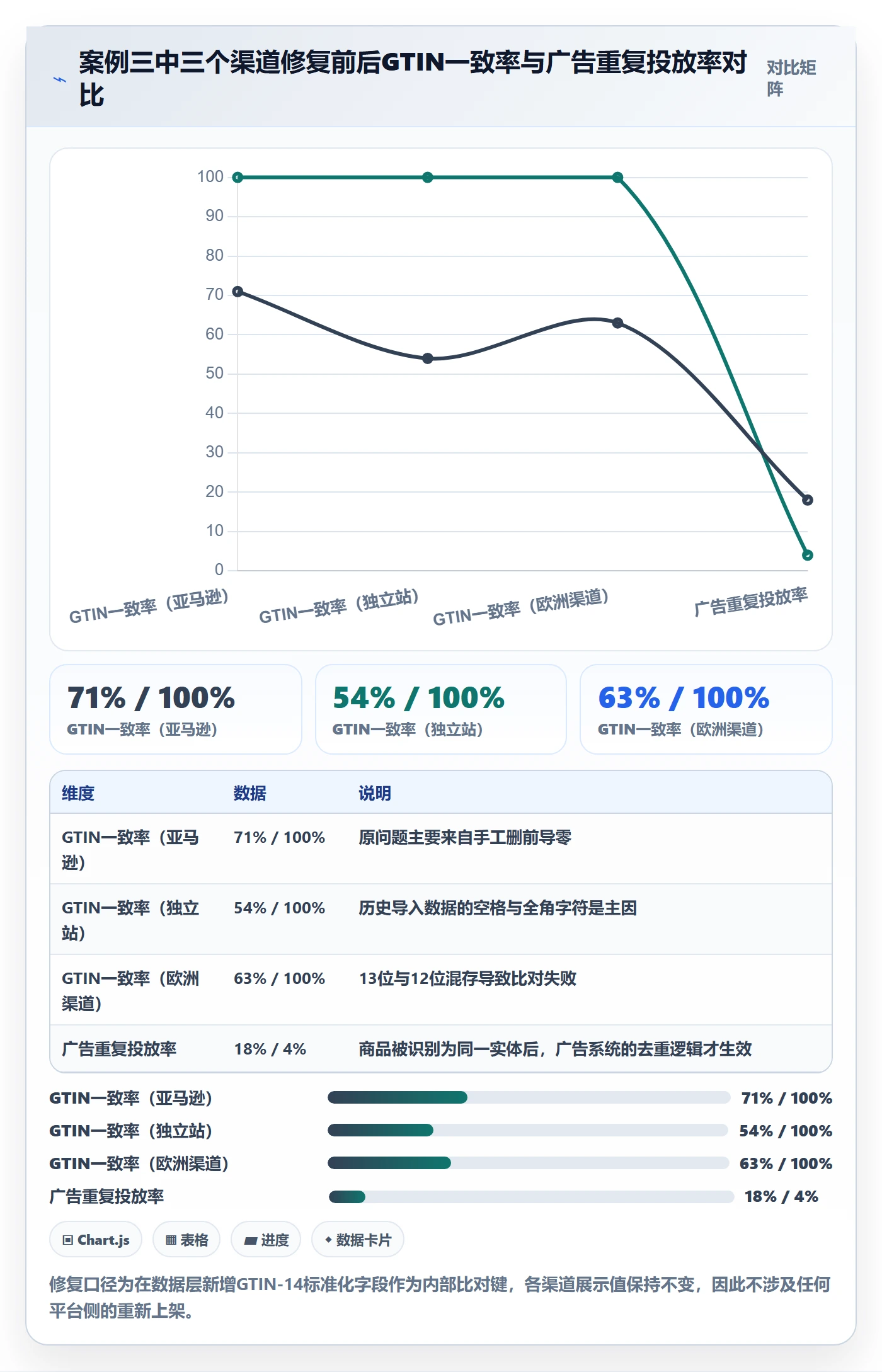Click the 数据 table column header
Viewport: 882px width, 1372px height.
click(x=250, y=793)
